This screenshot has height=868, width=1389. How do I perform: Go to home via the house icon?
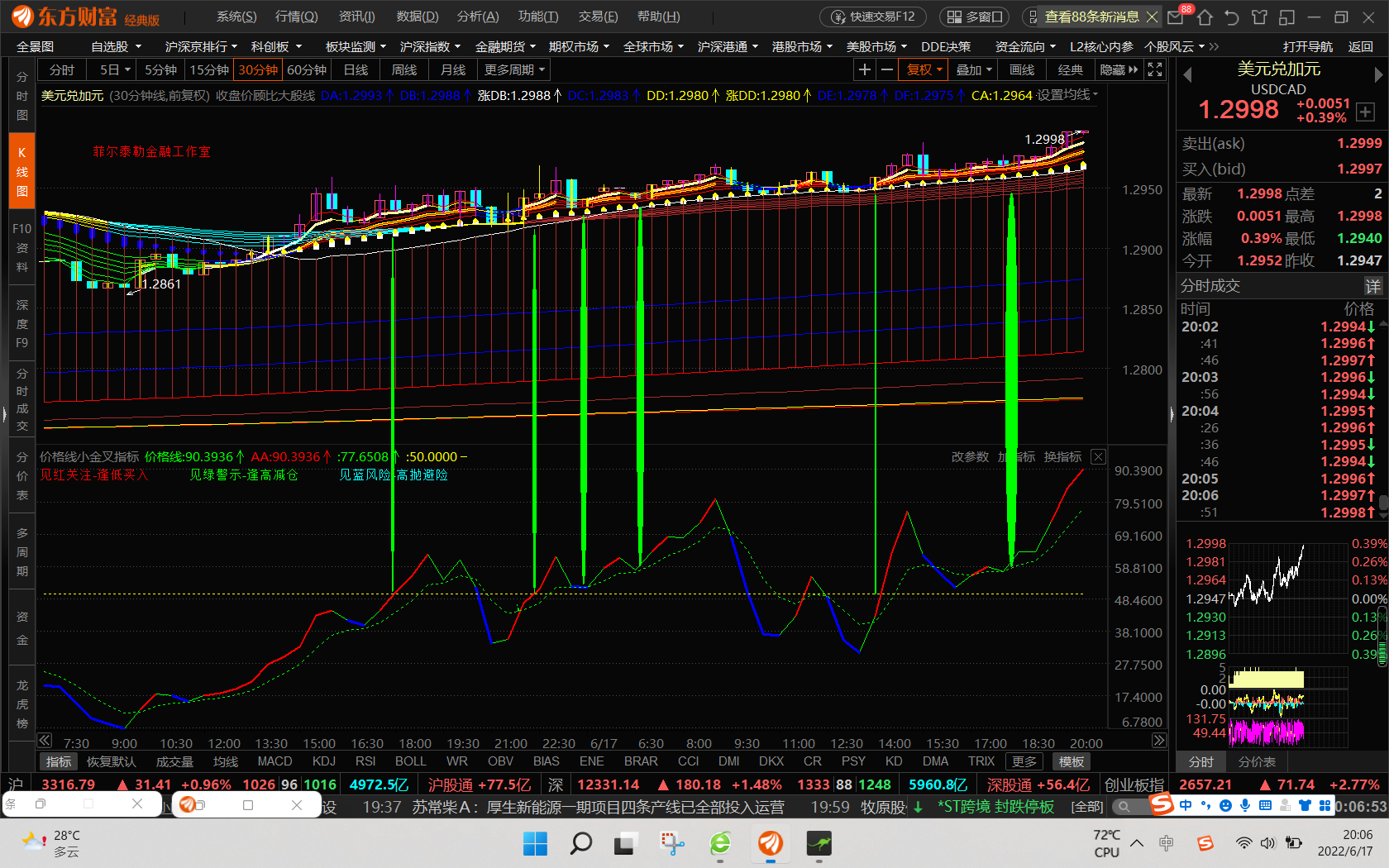[1205, 17]
